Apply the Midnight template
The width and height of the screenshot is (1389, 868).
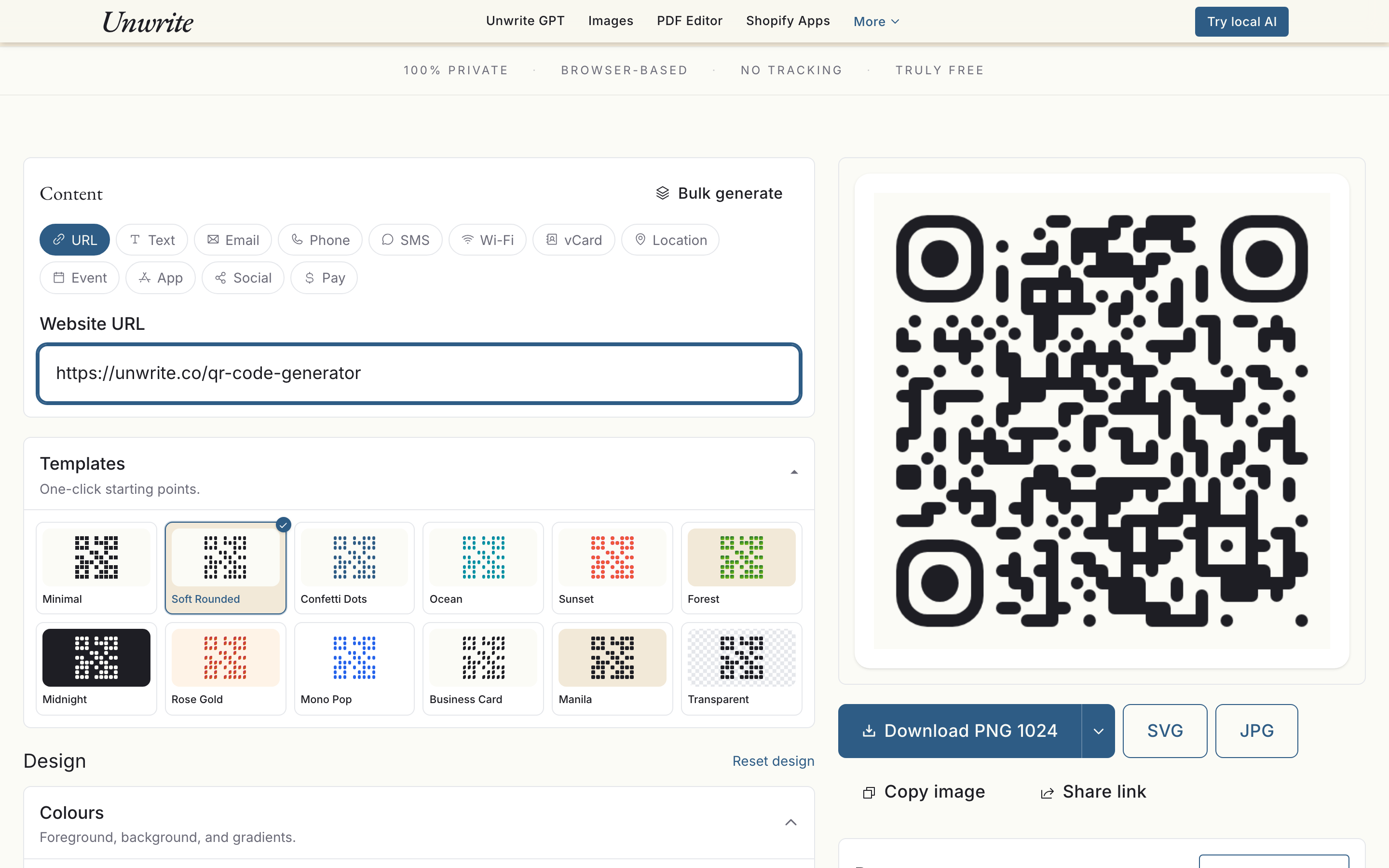coord(96,668)
